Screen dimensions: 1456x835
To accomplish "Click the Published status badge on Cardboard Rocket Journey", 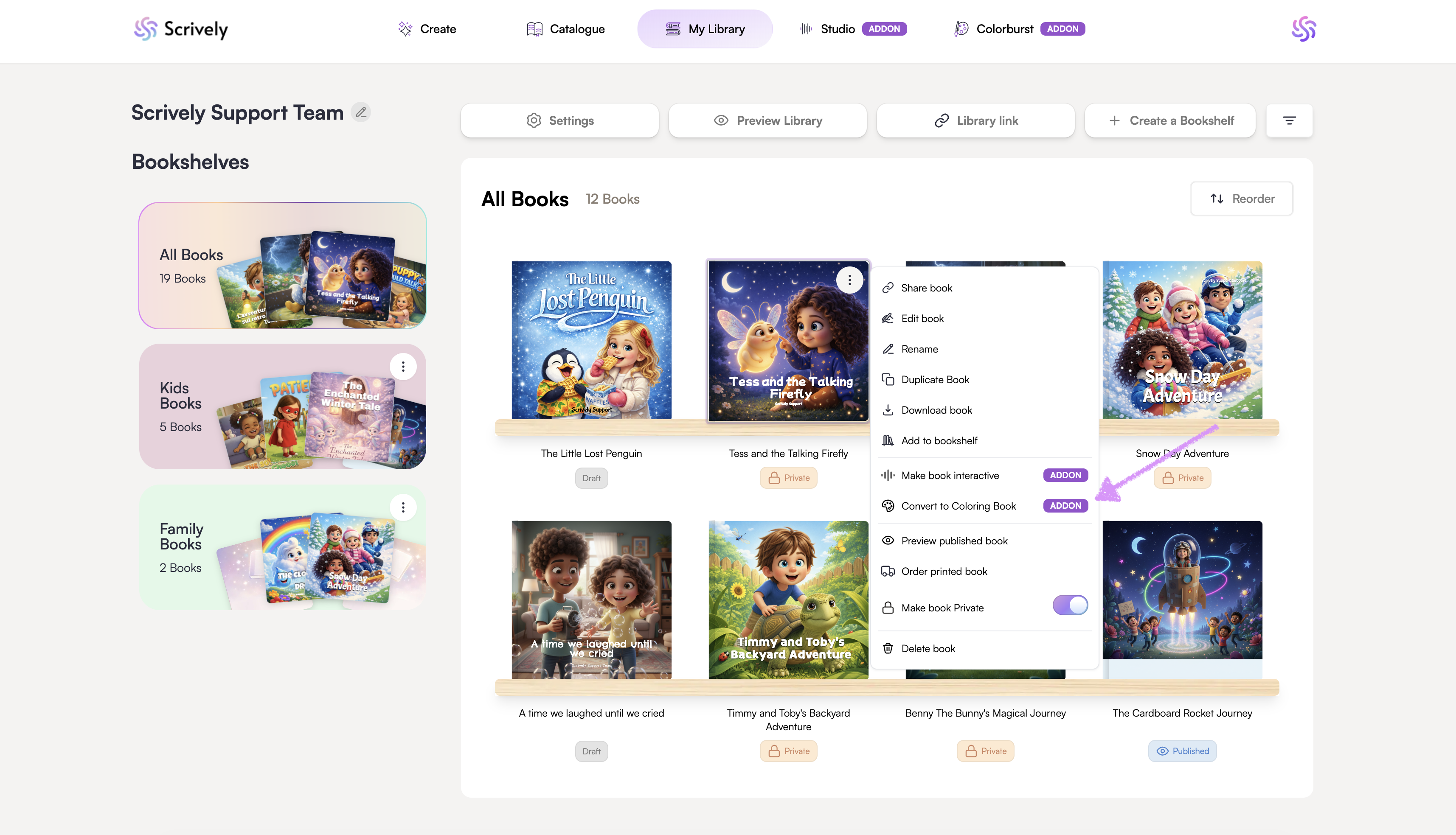I will 1182,751.
